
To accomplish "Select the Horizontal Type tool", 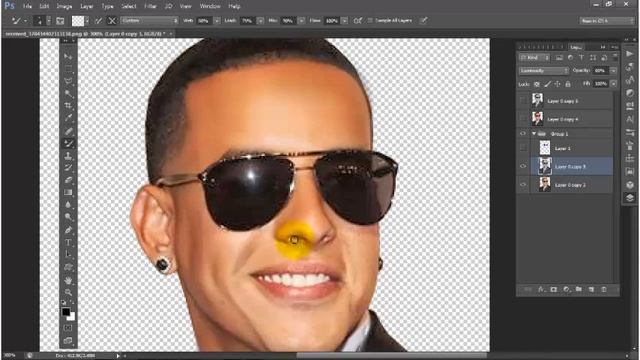I will point(68,242).
